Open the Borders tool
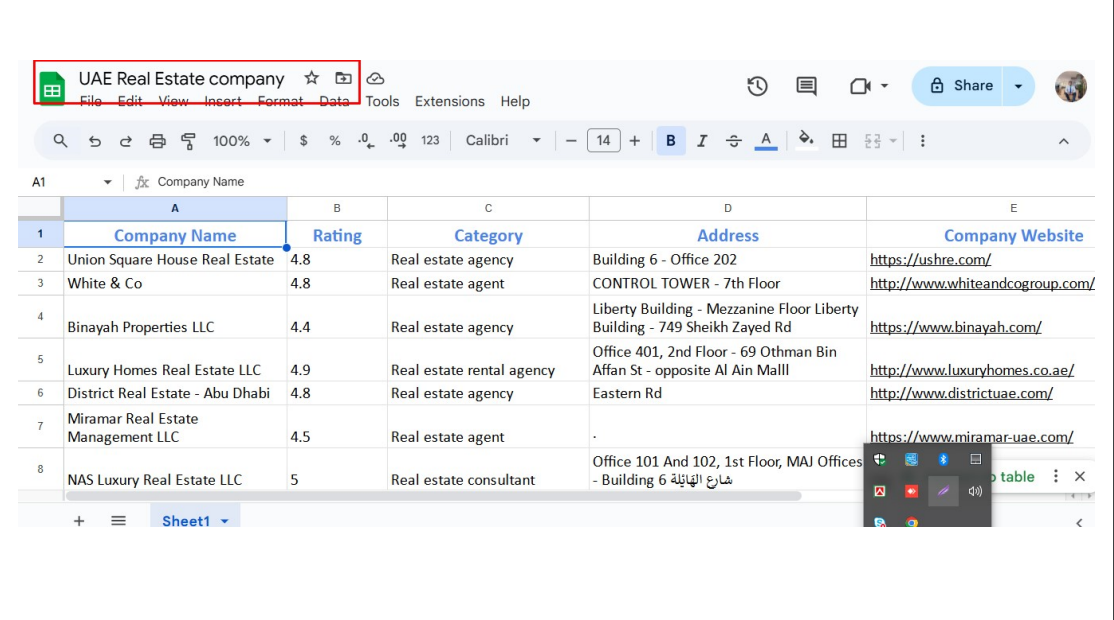The width and height of the screenshot is (1114, 620). [839, 141]
